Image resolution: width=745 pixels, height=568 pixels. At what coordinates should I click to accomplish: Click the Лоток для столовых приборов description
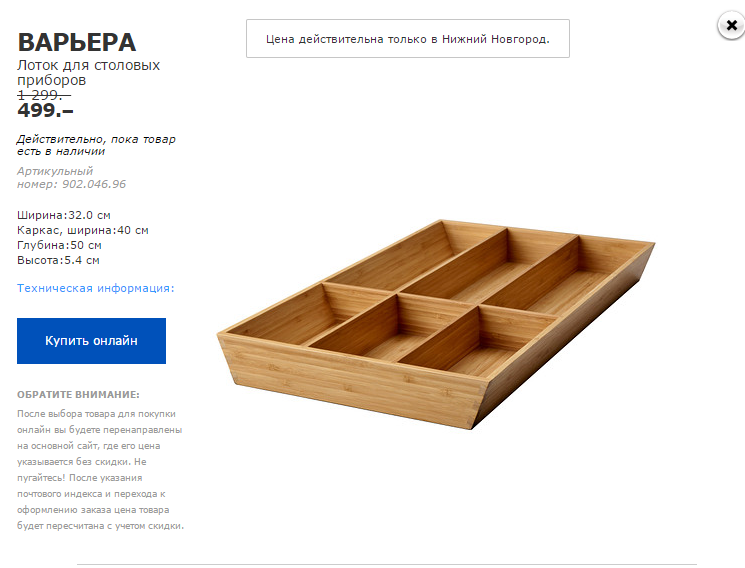coord(88,72)
